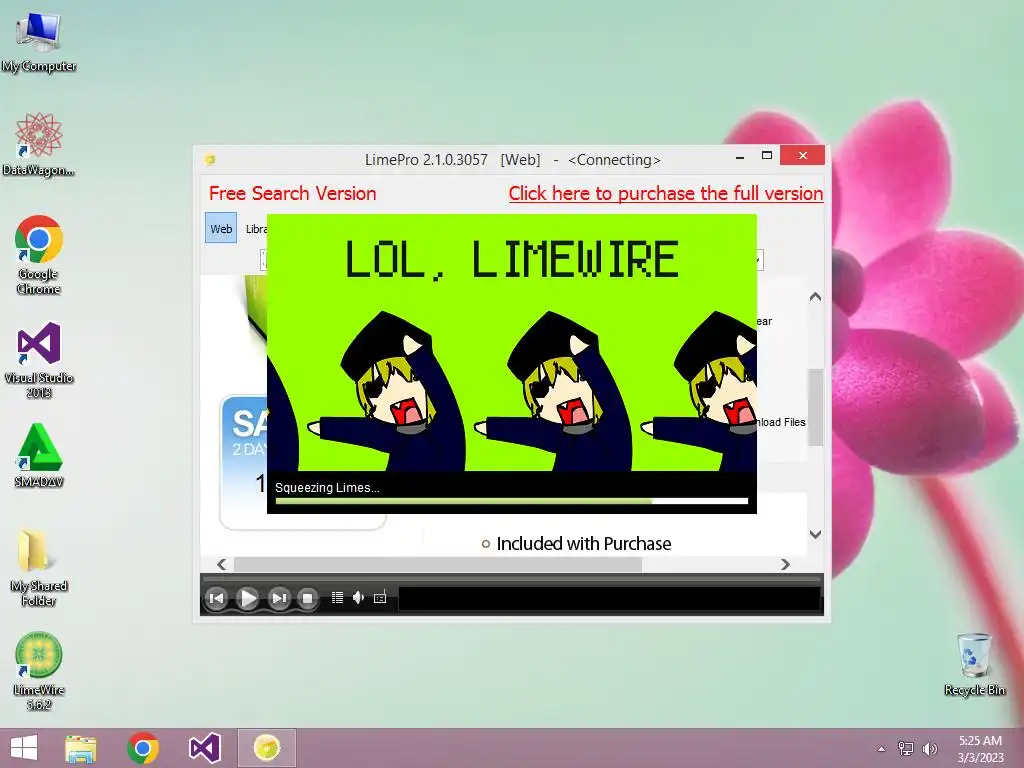
Task: Click the rightmost small player bar icon
Action: 379,598
